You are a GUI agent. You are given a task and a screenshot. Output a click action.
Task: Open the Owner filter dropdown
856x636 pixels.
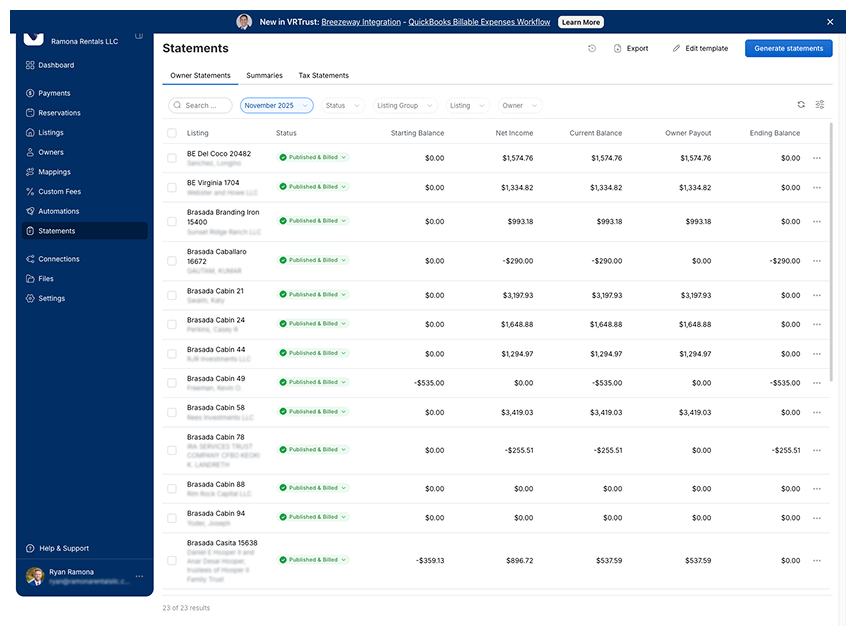518,106
